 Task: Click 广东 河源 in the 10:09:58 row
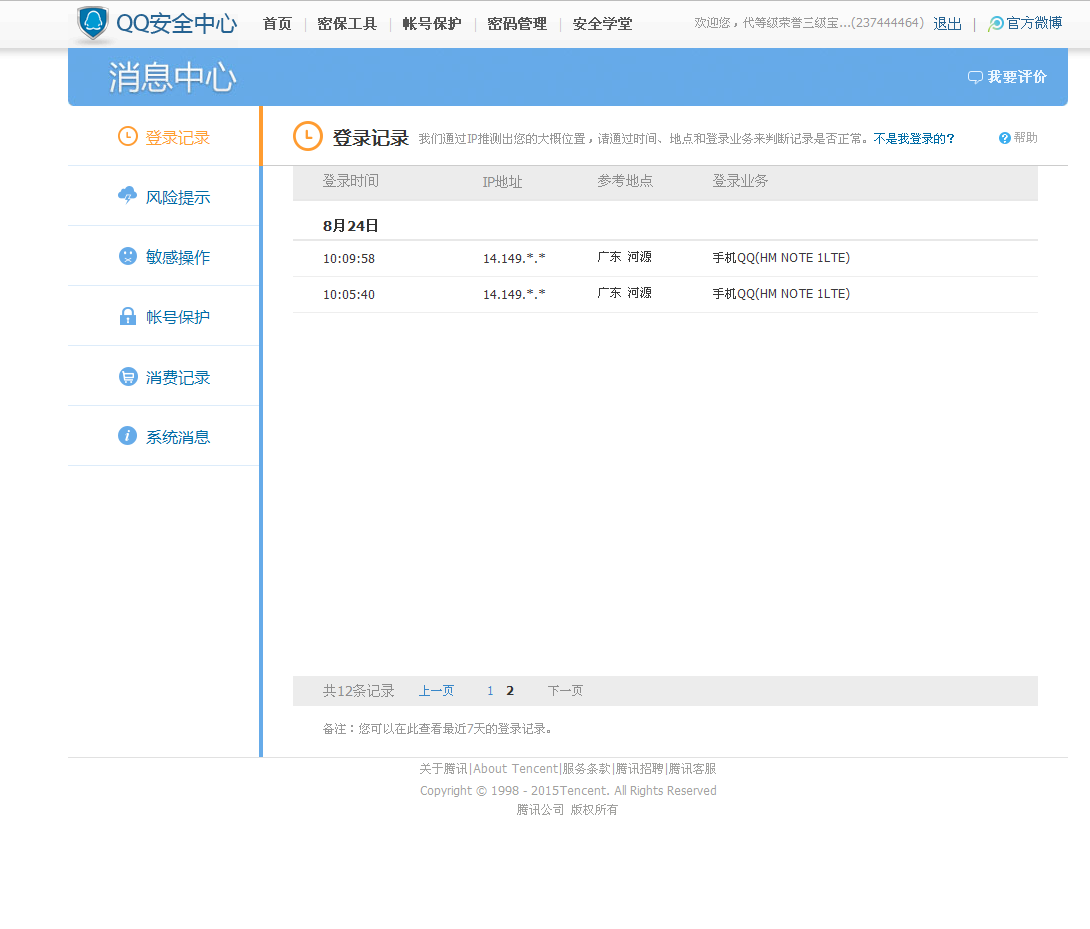[624, 257]
